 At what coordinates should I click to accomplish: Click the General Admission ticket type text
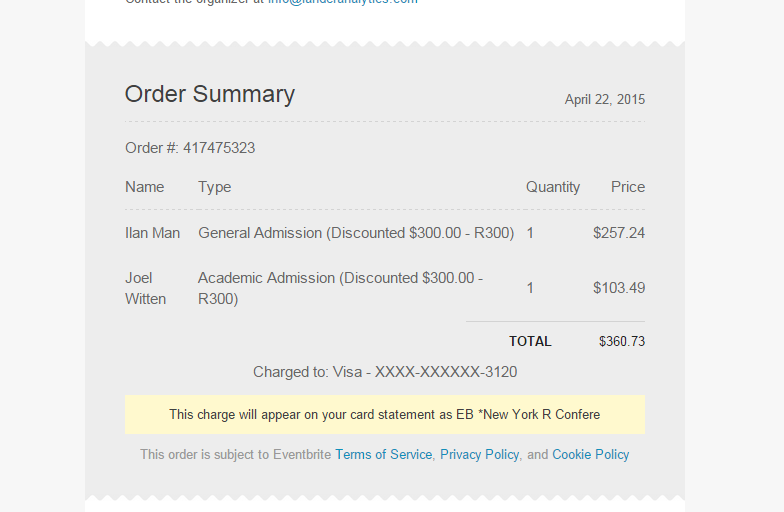click(x=356, y=233)
